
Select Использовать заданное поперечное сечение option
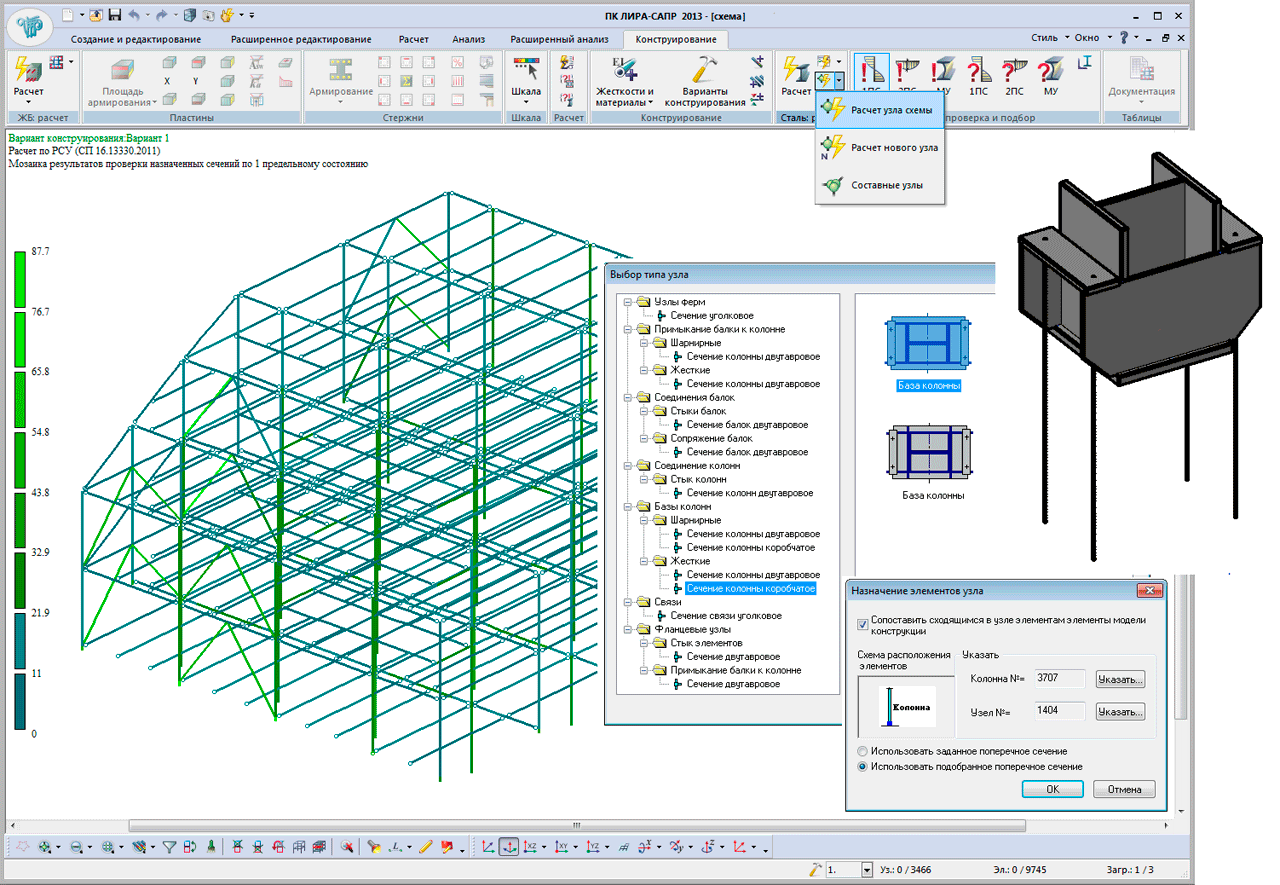[863, 751]
